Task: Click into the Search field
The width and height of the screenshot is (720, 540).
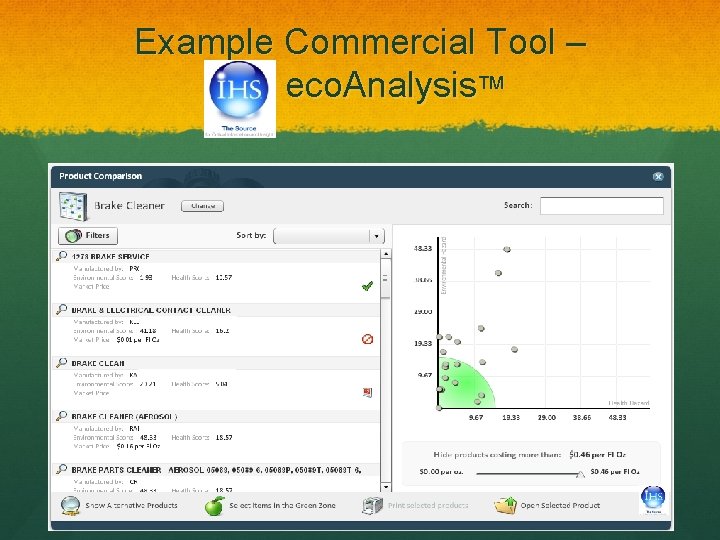Action: (602, 206)
